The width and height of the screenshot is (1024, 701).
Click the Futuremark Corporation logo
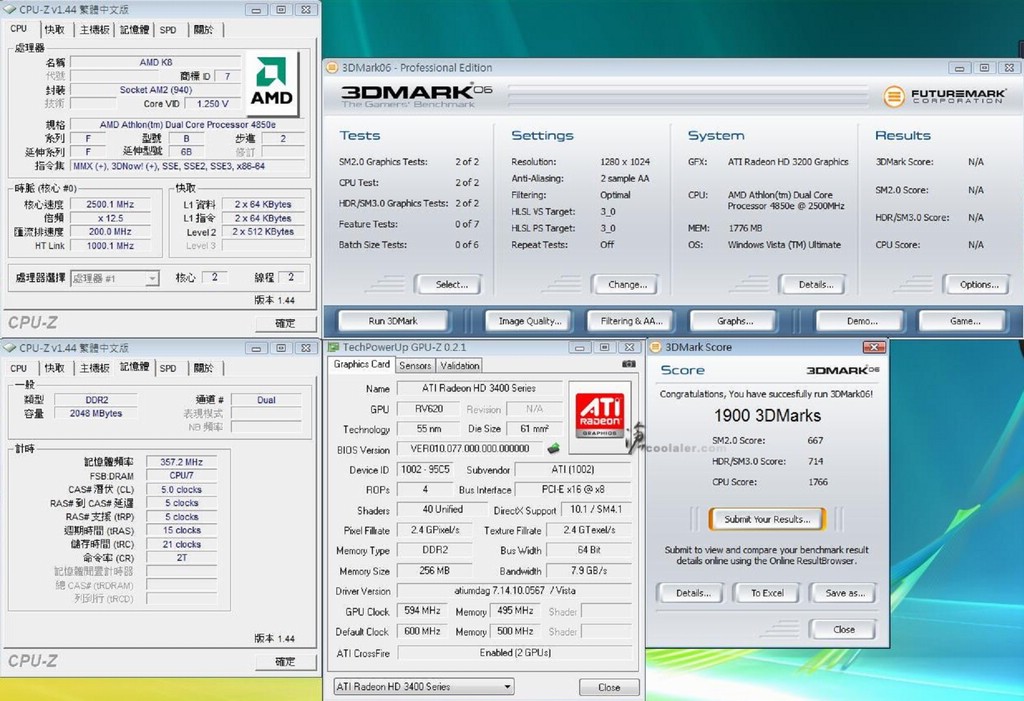coord(944,97)
